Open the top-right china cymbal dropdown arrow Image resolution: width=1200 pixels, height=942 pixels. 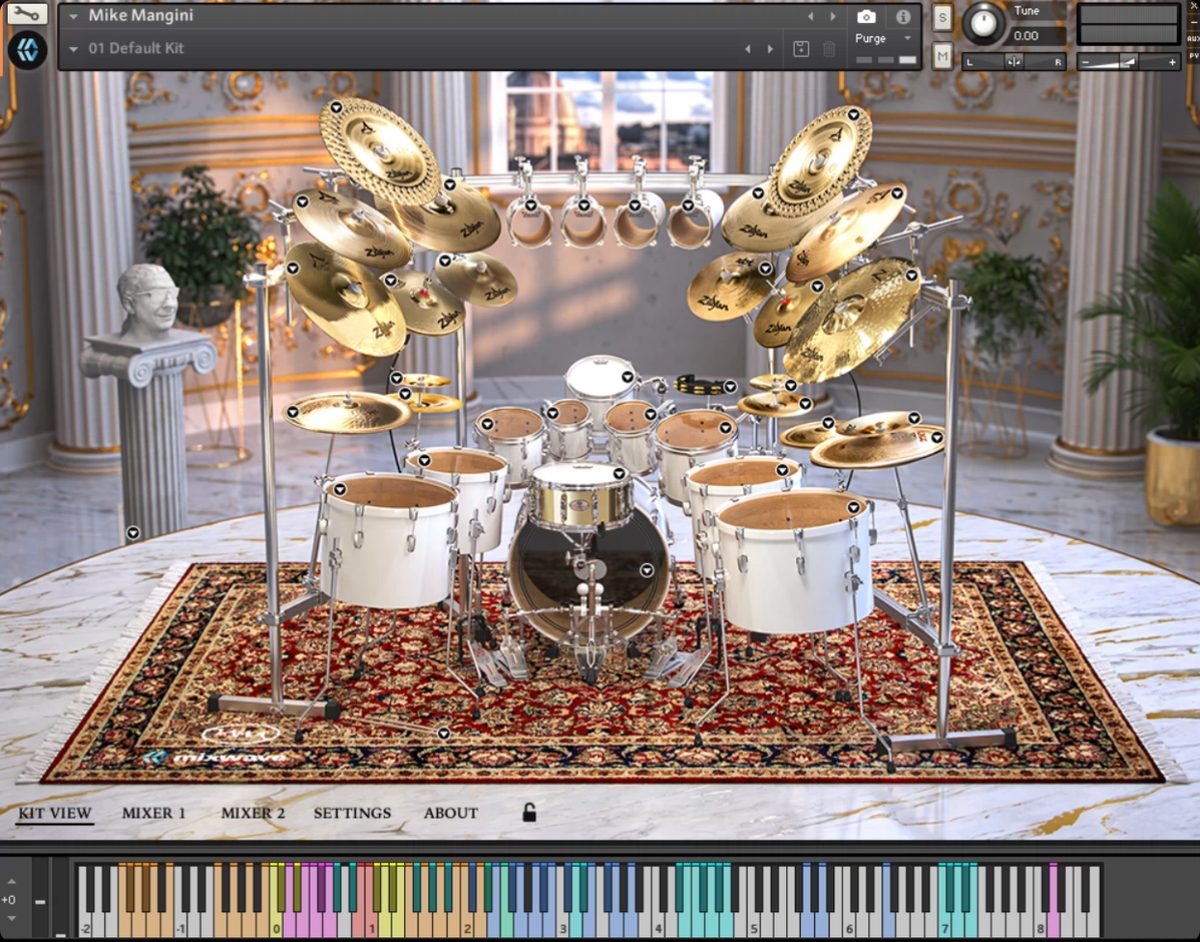click(853, 115)
